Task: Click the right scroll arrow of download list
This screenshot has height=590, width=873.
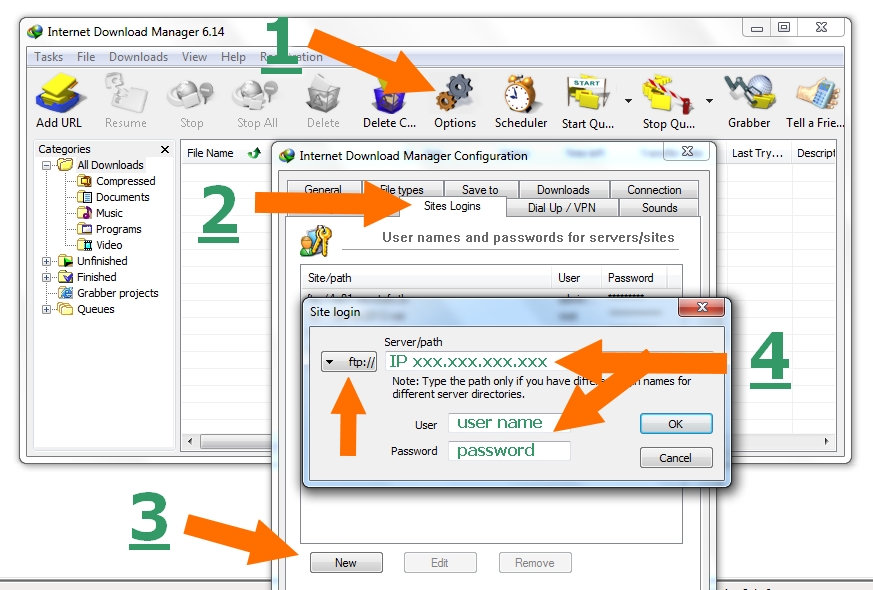Action: (826, 441)
